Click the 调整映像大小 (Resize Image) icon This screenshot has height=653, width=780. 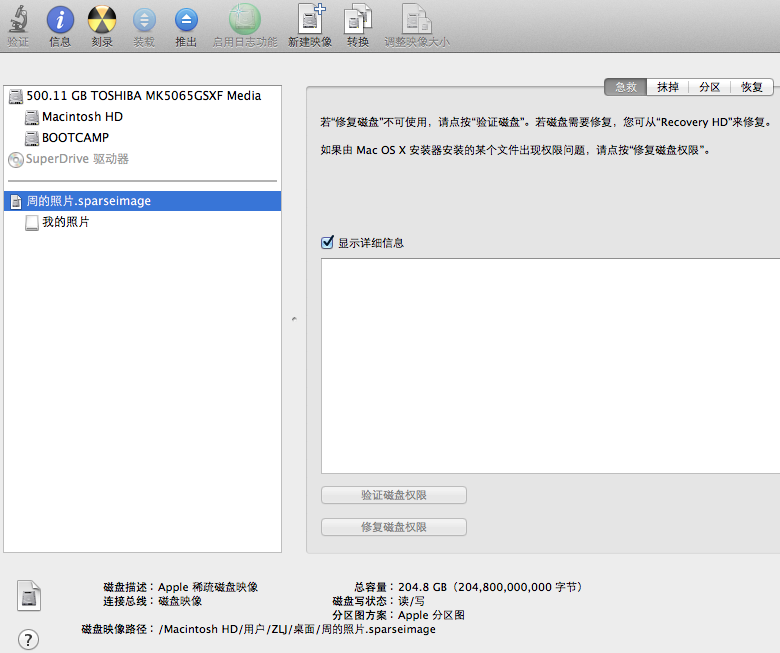tap(416, 20)
